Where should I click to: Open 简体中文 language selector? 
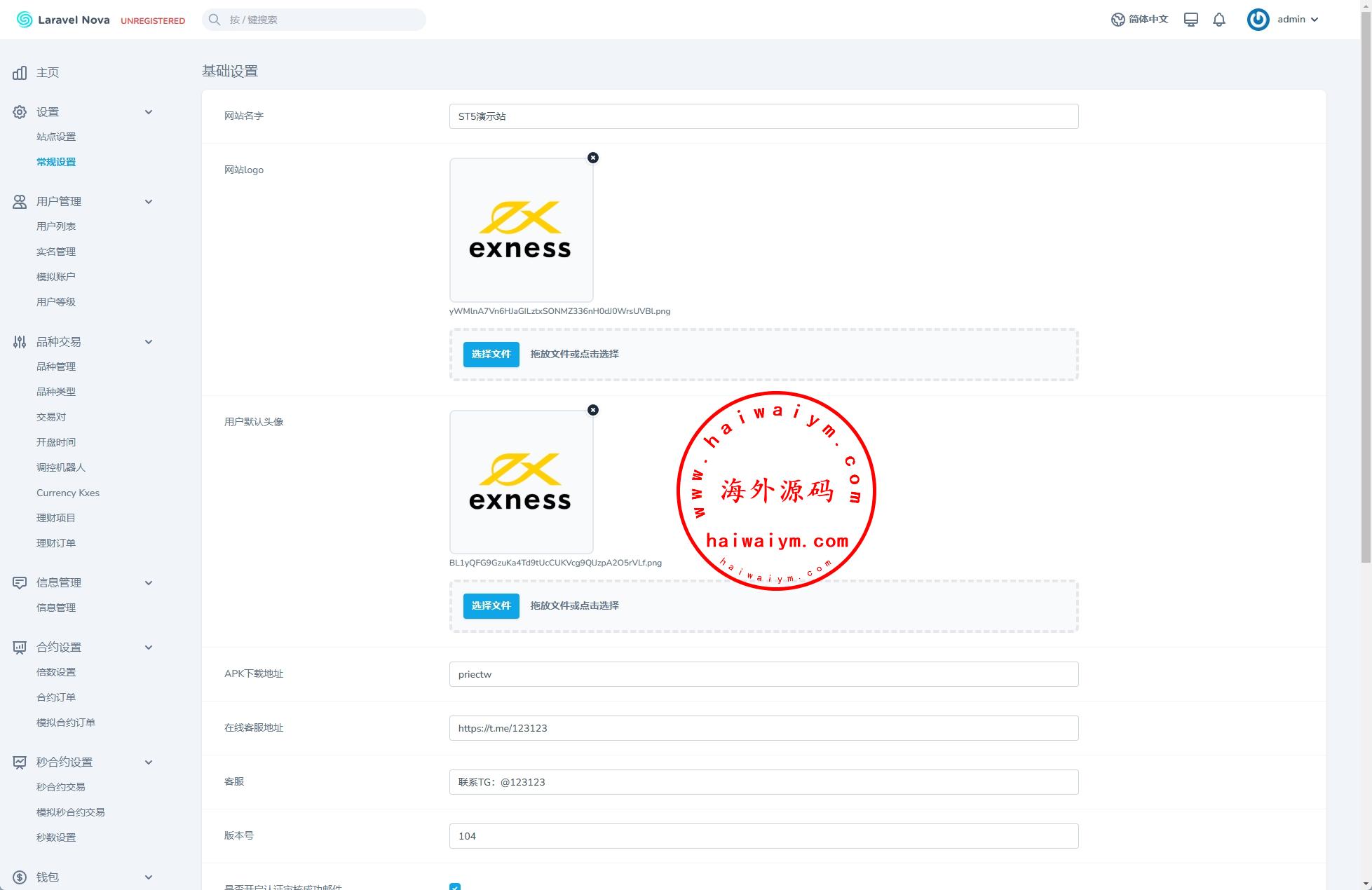click(1139, 20)
